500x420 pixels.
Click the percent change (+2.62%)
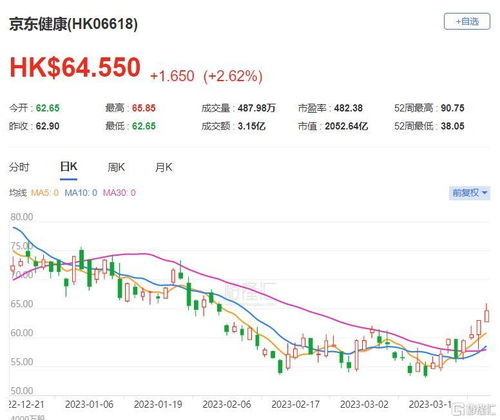click(233, 76)
